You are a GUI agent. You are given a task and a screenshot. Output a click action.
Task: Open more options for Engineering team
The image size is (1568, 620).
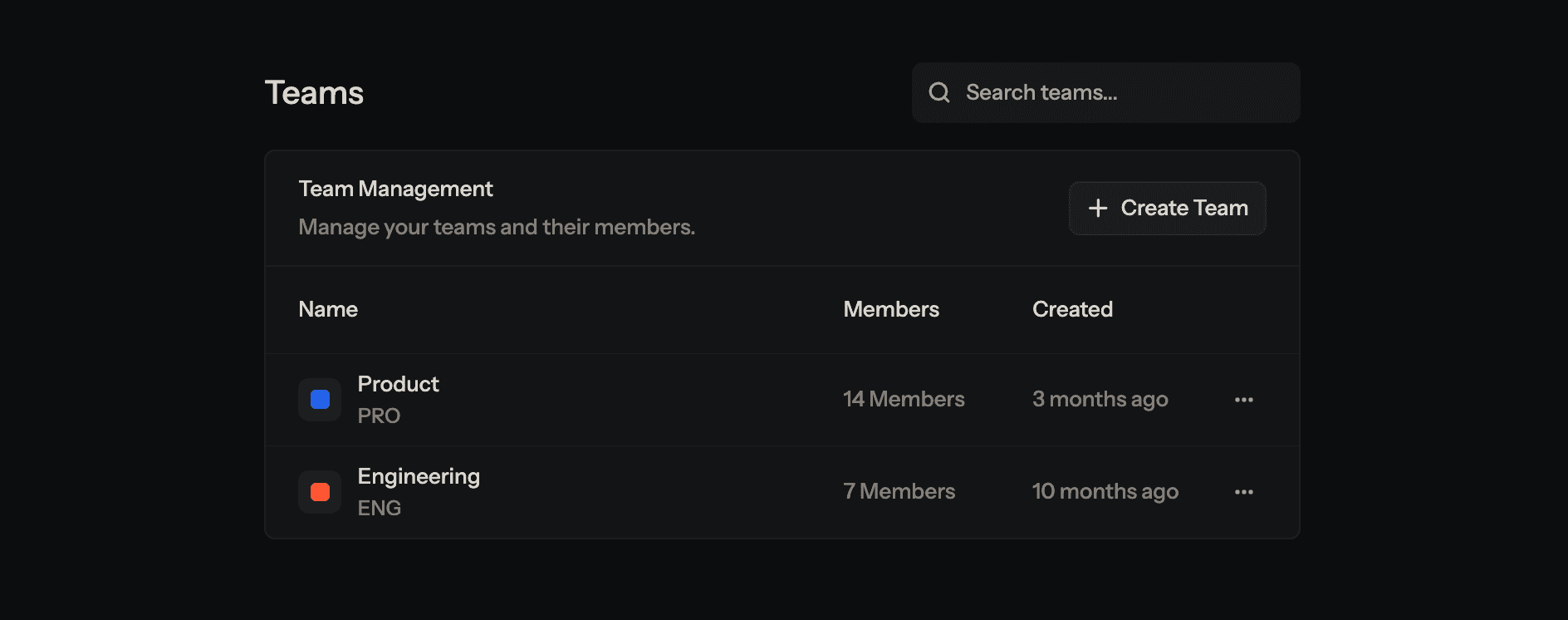[1243, 492]
